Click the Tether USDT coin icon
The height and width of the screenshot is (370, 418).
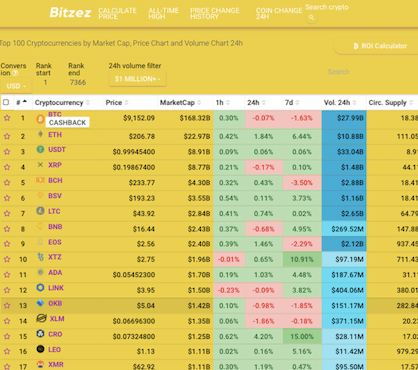tap(40, 149)
